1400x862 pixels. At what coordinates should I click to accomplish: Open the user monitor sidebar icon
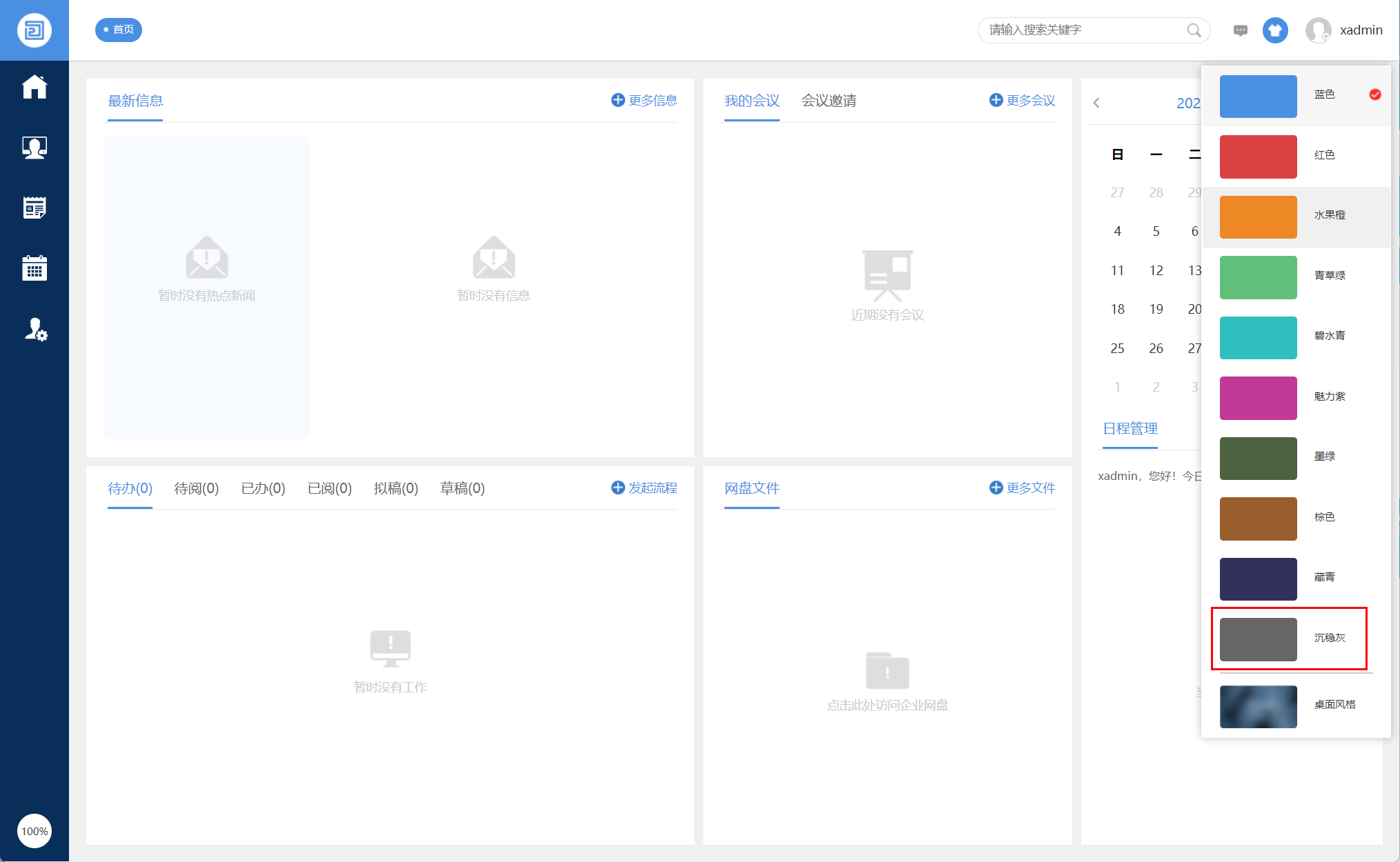pyautogui.click(x=34, y=148)
